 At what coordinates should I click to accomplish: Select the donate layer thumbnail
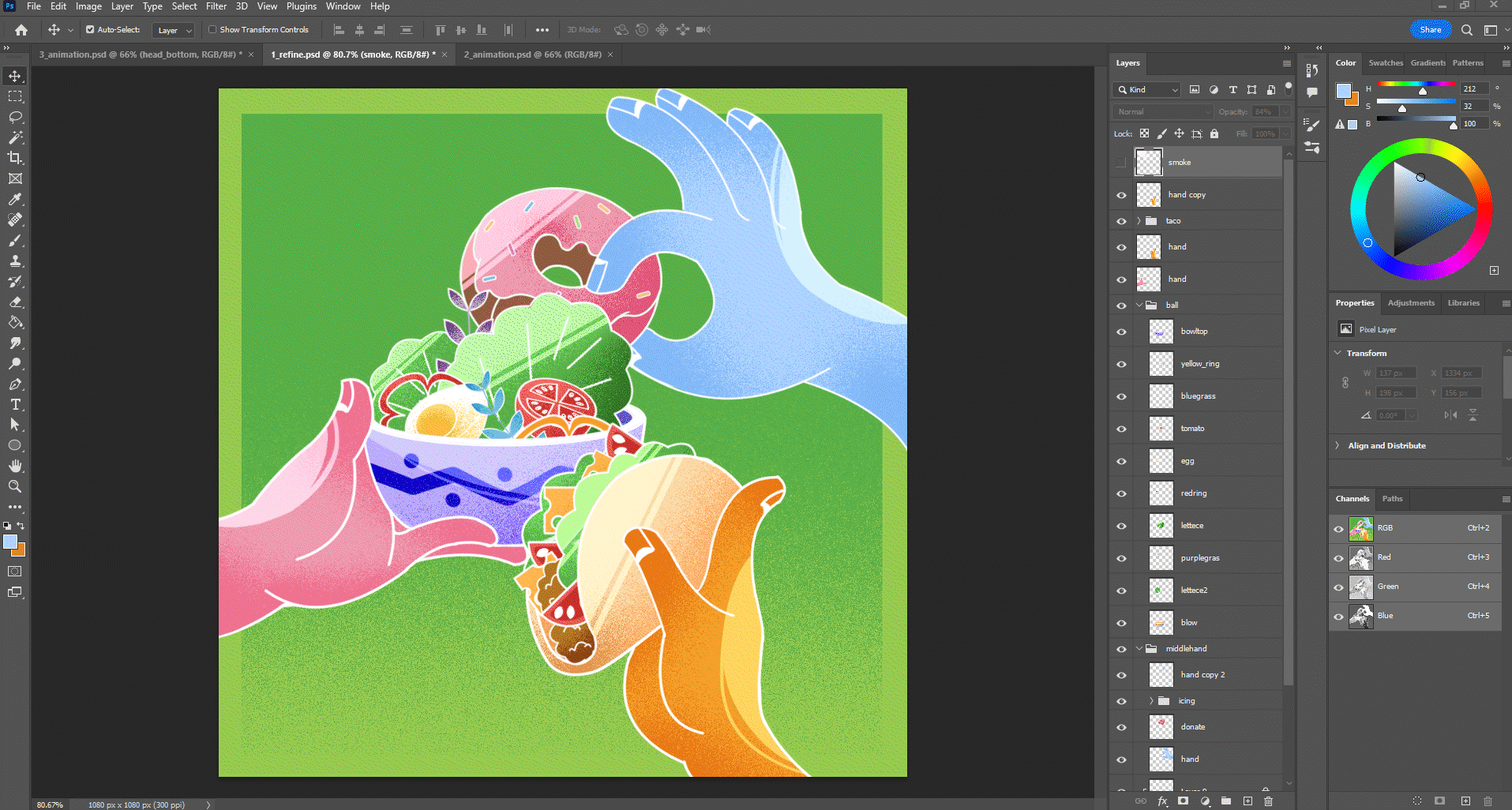[1161, 727]
